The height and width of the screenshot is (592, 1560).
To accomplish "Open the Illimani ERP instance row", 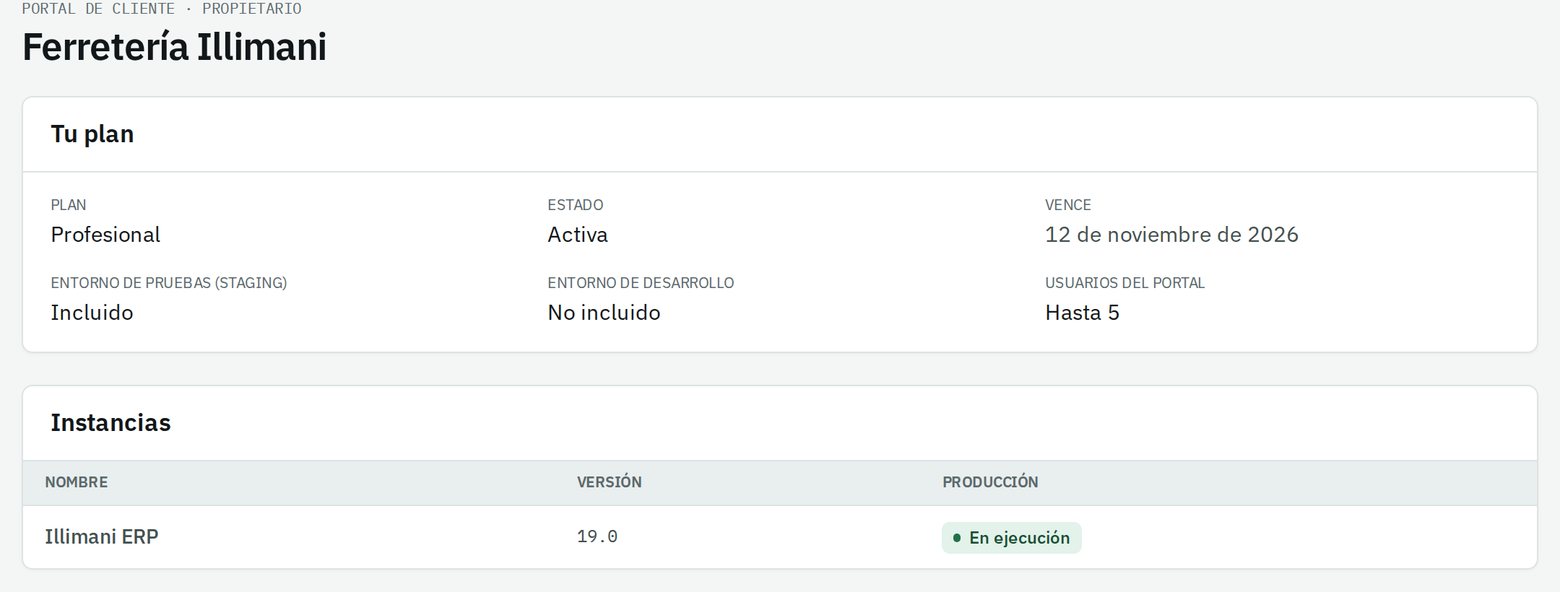I will (x=780, y=537).
